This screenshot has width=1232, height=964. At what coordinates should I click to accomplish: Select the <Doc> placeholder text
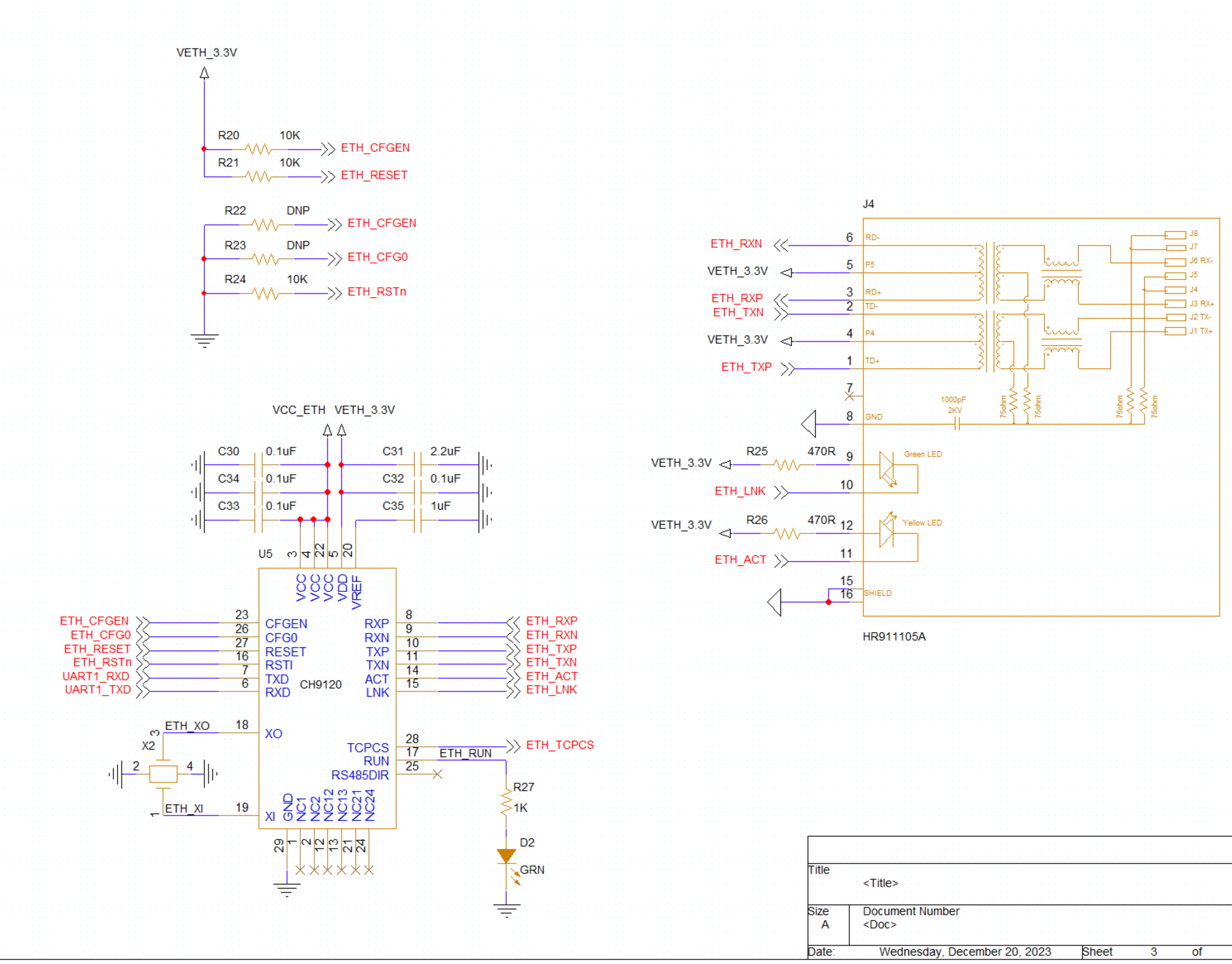click(879, 924)
